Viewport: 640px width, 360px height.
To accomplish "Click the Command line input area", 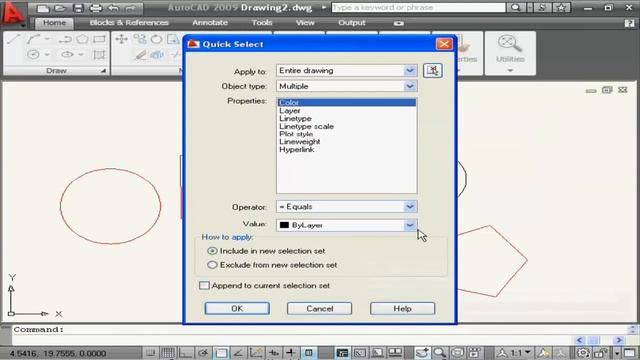I will (320, 330).
